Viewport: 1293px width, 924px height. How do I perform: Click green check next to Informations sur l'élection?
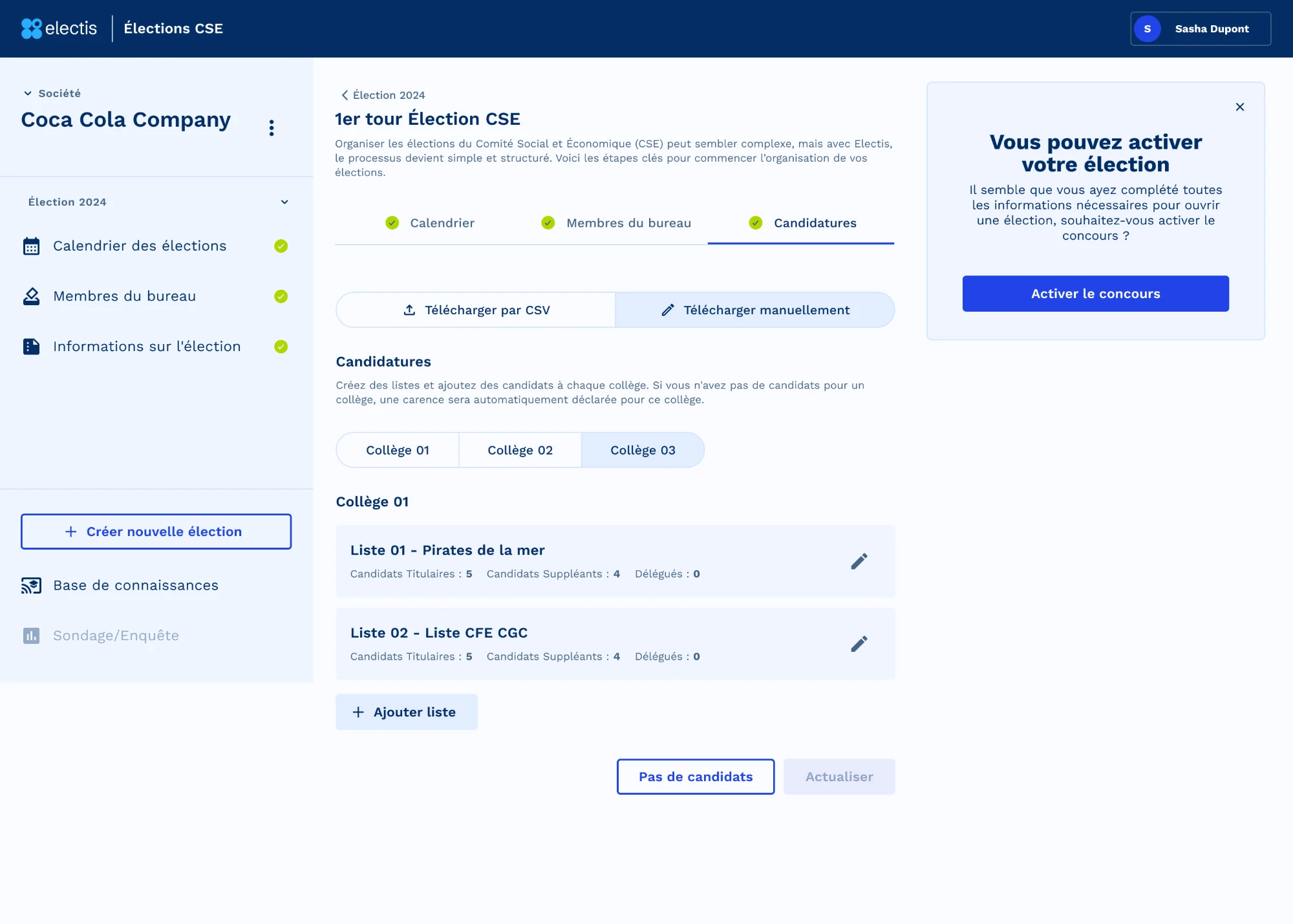point(281,347)
